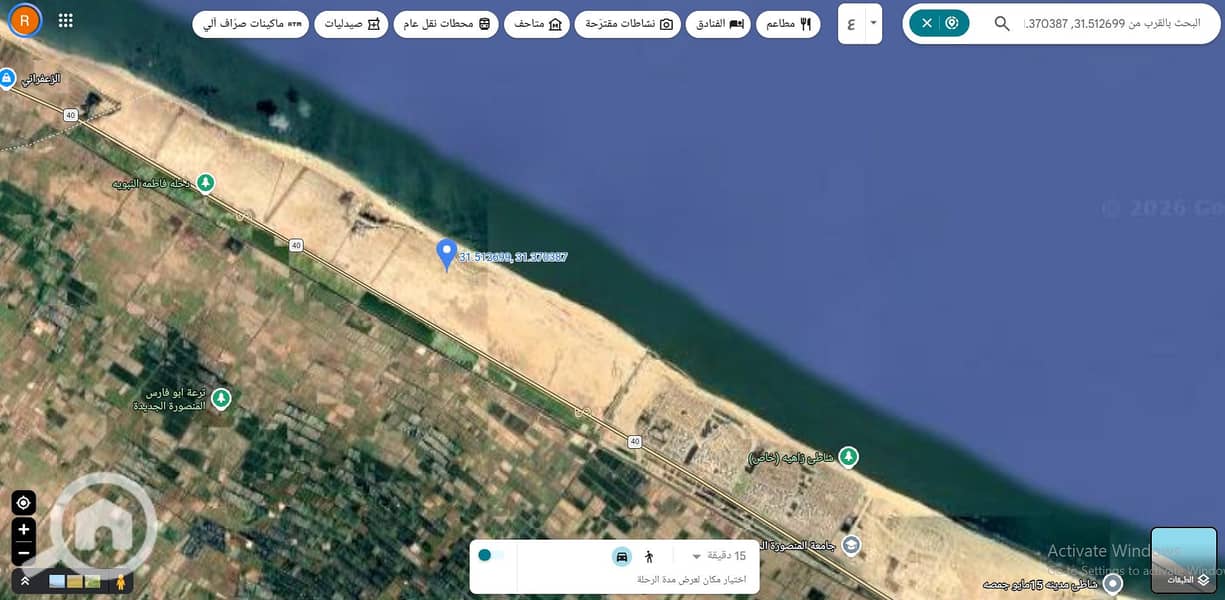Image resolution: width=1225 pixels, height=600 pixels.
Task: Click the شاطئ زاهيه beach marker
Action: tap(848, 457)
